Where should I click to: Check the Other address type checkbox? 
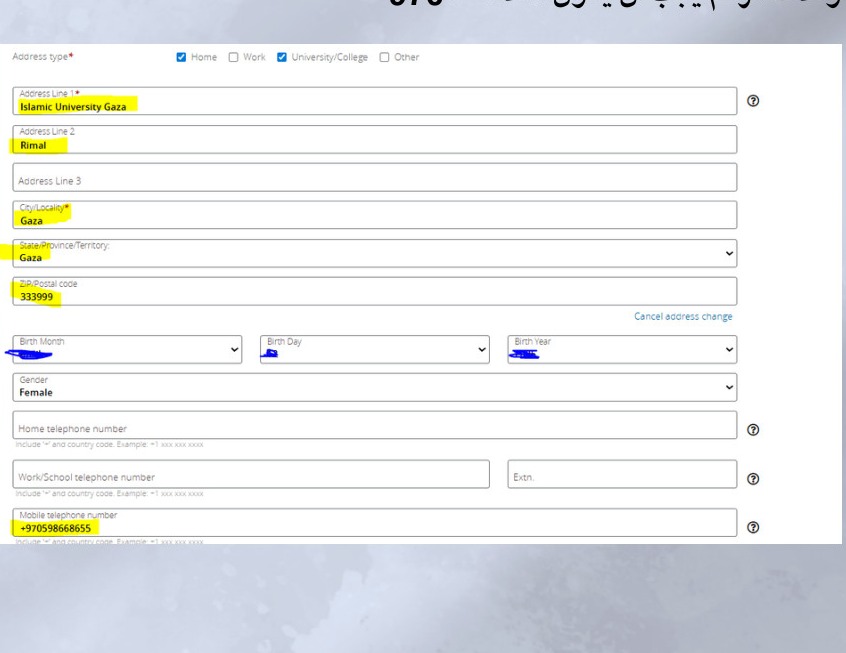(384, 57)
